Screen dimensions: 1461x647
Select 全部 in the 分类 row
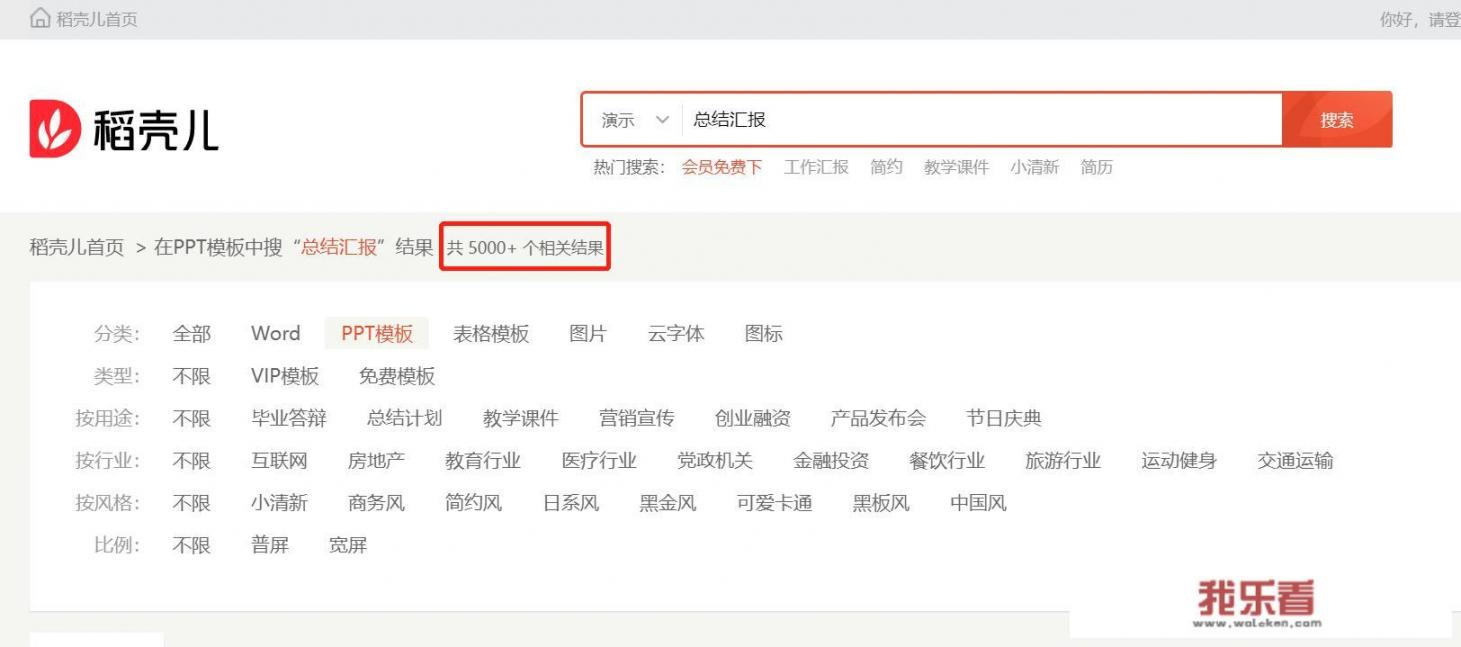tap(192, 334)
